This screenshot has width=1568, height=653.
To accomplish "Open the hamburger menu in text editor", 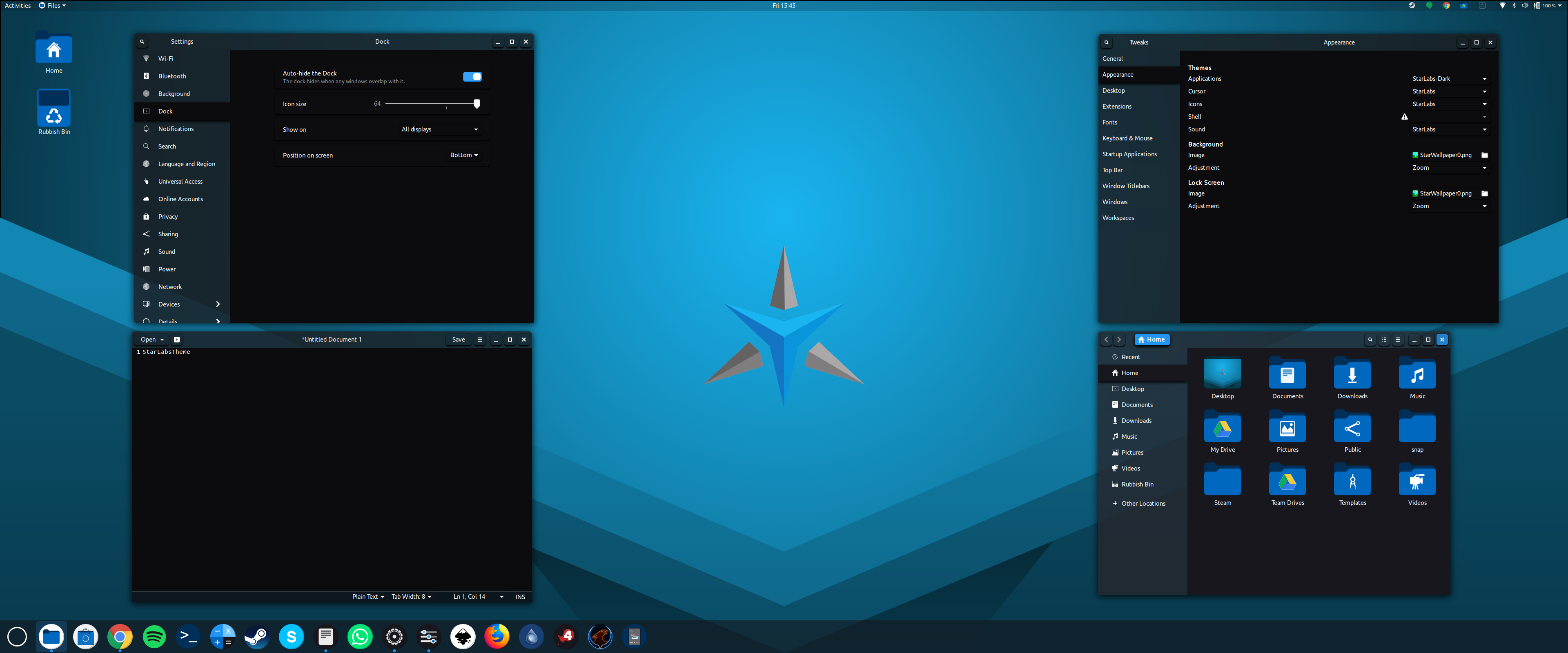I will pyautogui.click(x=480, y=340).
